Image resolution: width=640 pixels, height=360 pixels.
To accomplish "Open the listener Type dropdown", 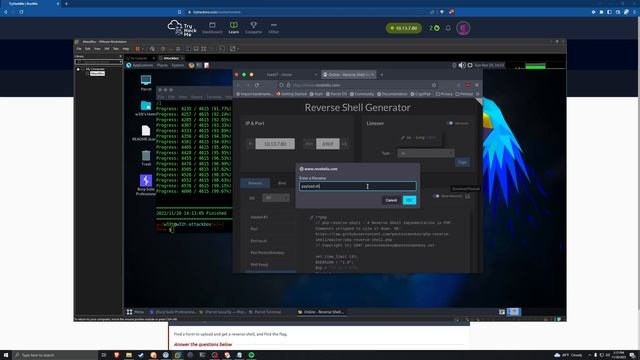I will click(x=425, y=153).
